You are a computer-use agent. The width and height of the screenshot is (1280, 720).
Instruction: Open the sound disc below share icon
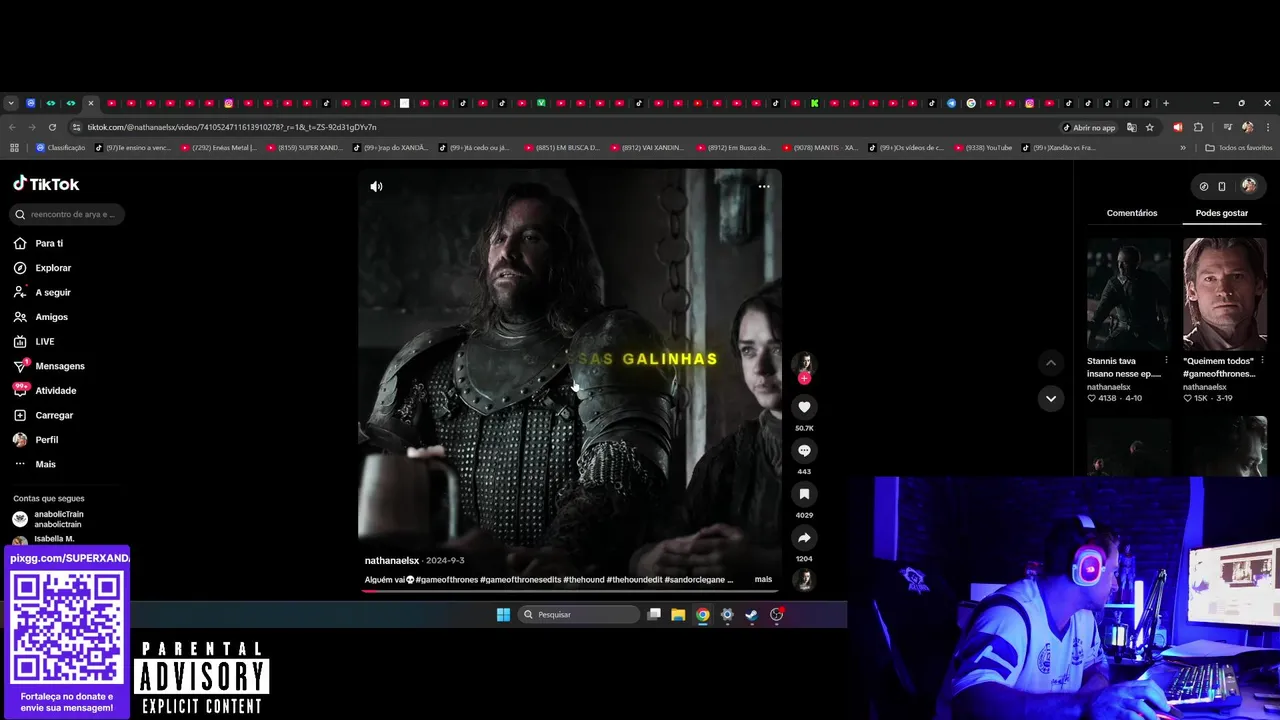[x=804, y=580]
